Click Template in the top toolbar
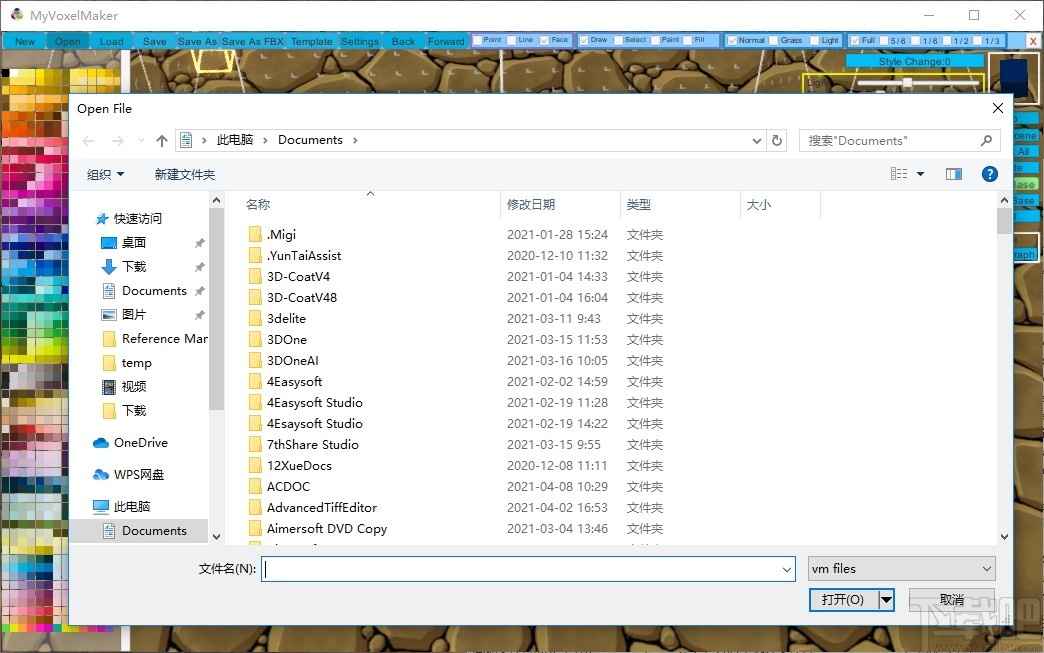 point(311,41)
